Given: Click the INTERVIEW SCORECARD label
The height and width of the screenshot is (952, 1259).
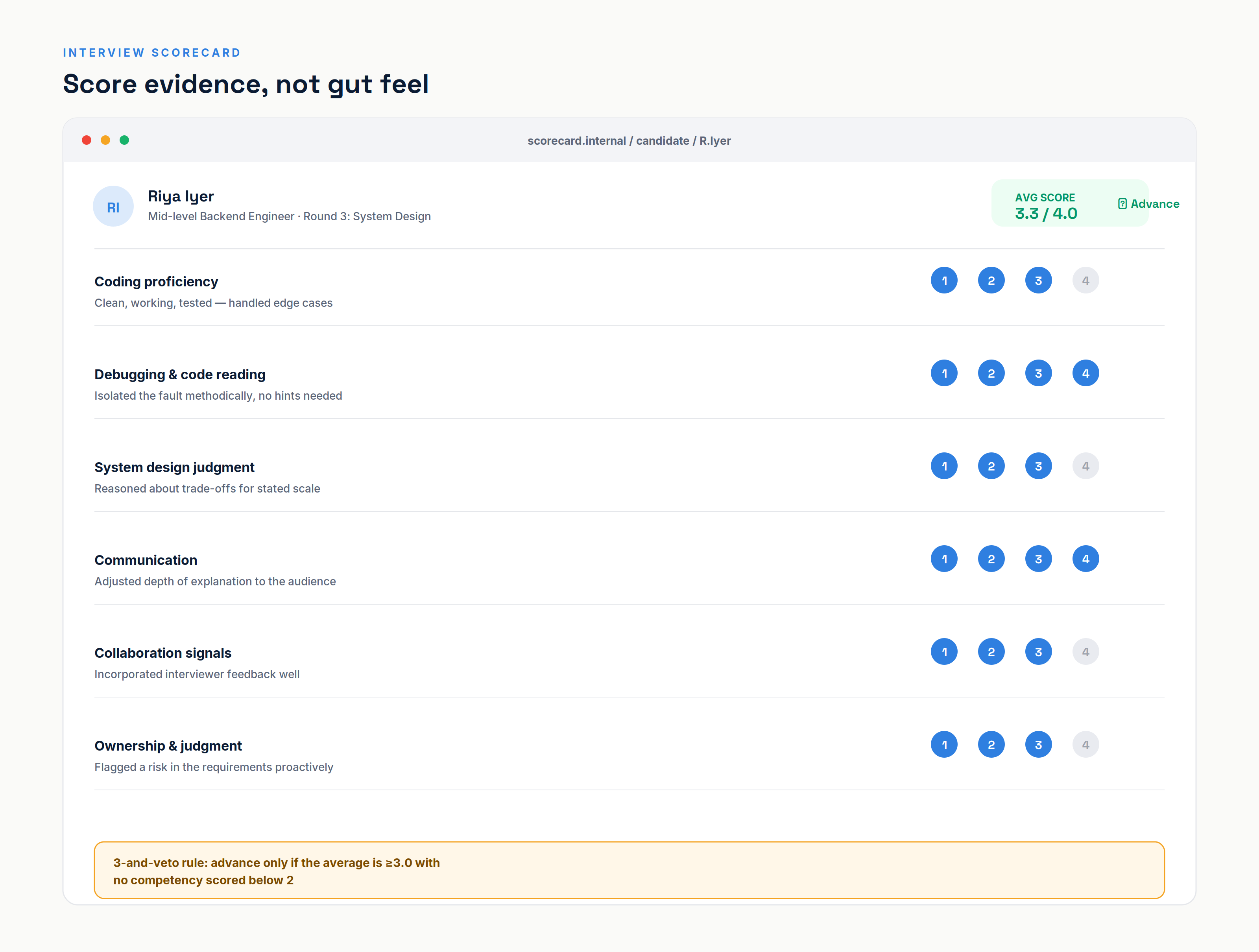Looking at the screenshot, I should (x=152, y=53).
